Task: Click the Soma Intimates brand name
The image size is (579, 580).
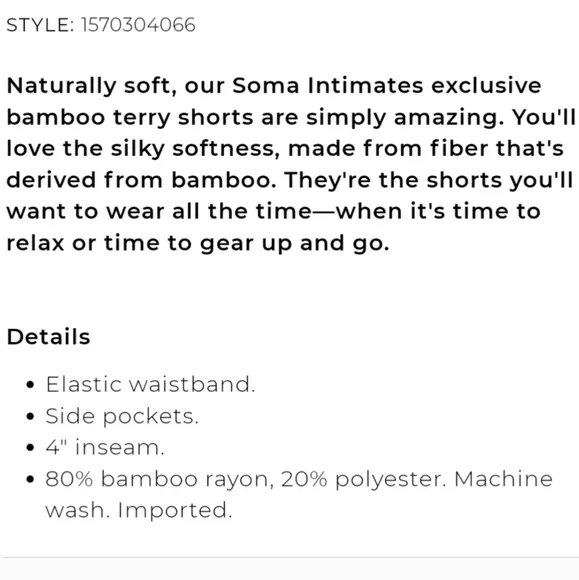Action: tap(328, 86)
